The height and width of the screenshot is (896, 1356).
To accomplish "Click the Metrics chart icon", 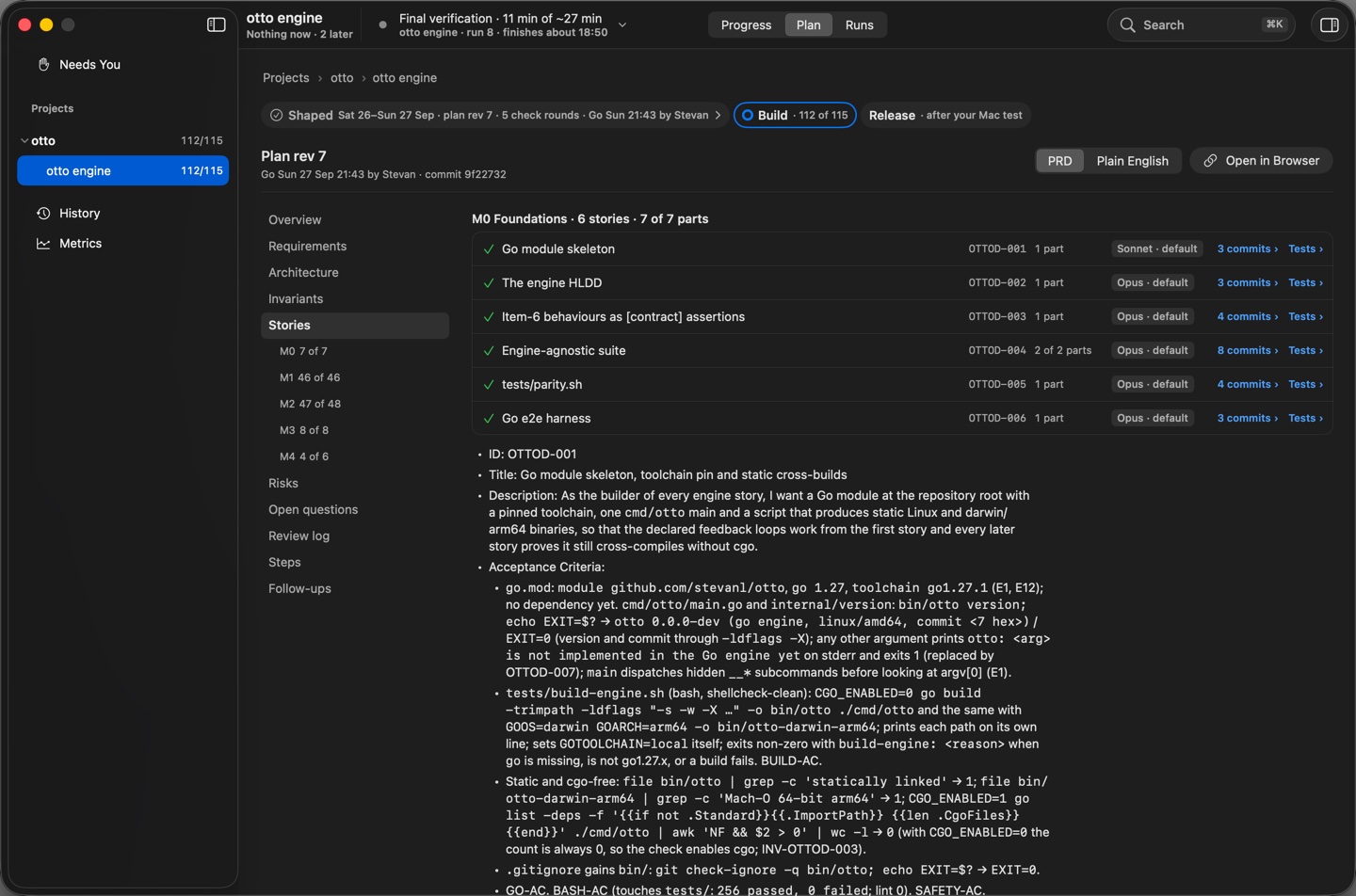I will (43, 243).
